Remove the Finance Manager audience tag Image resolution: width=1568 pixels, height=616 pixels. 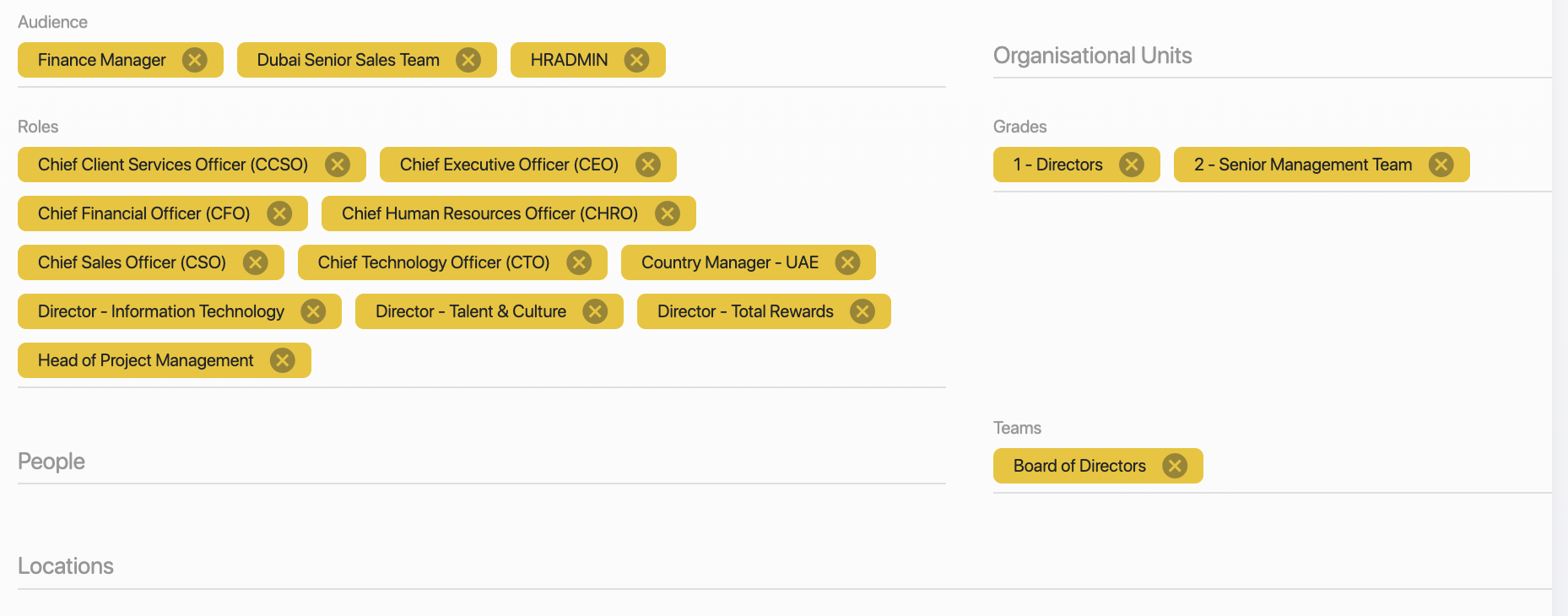click(x=195, y=60)
